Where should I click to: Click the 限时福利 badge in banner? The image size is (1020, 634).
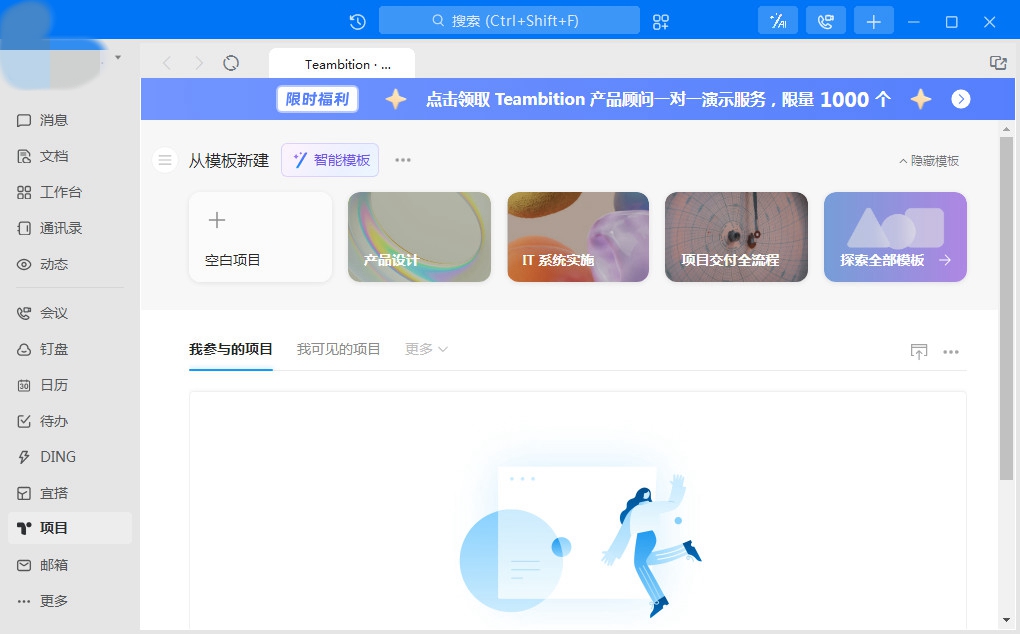click(x=317, y=99)
